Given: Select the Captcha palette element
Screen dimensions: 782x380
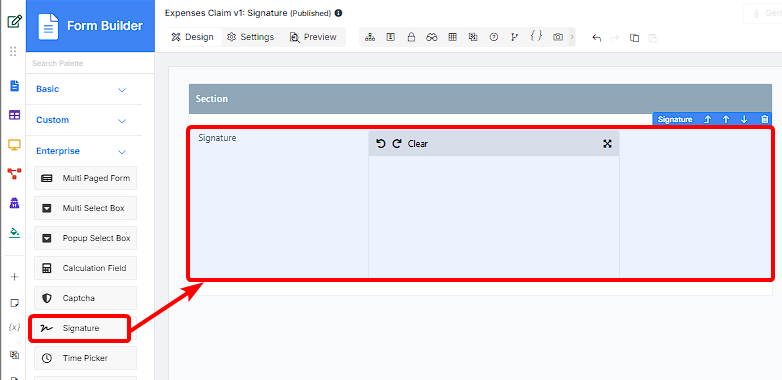Looking at the screenshot, I should [85, 298].
